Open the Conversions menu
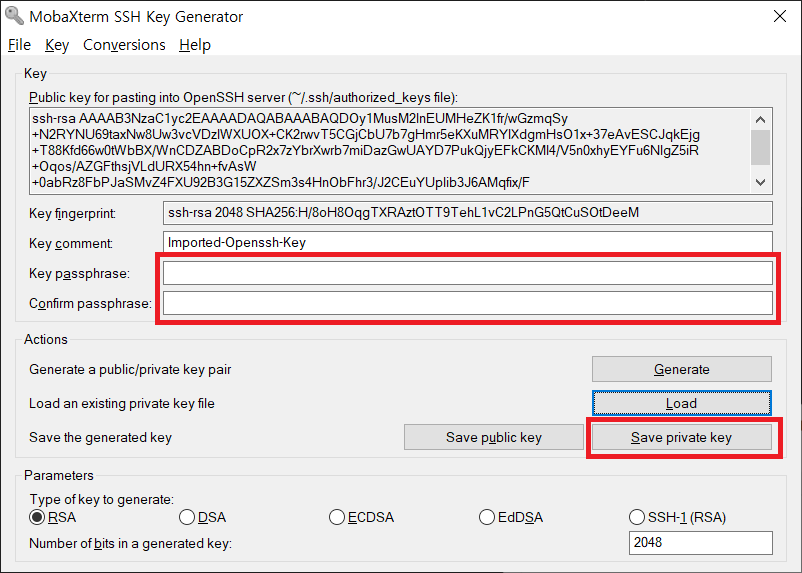The image size is (802, 573). click(124, 45)
